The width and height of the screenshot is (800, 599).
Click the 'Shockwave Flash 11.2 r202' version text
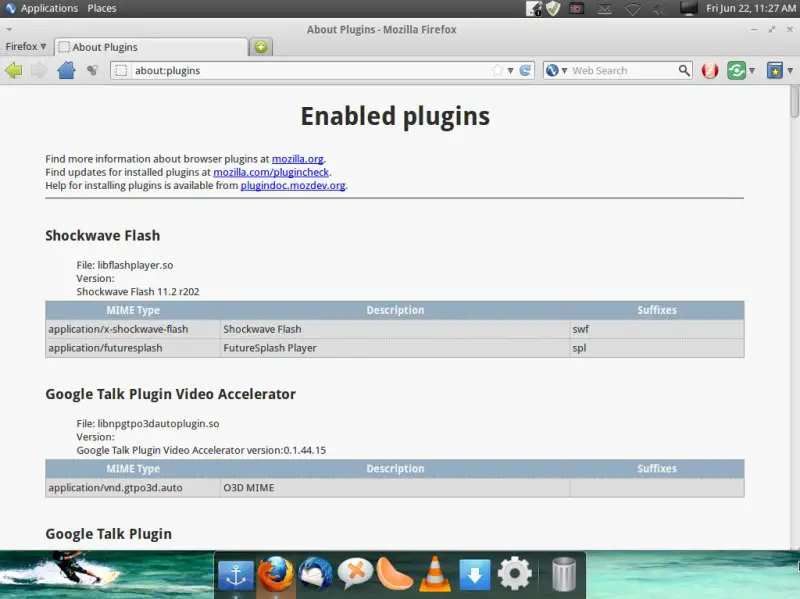coord(138,292)
